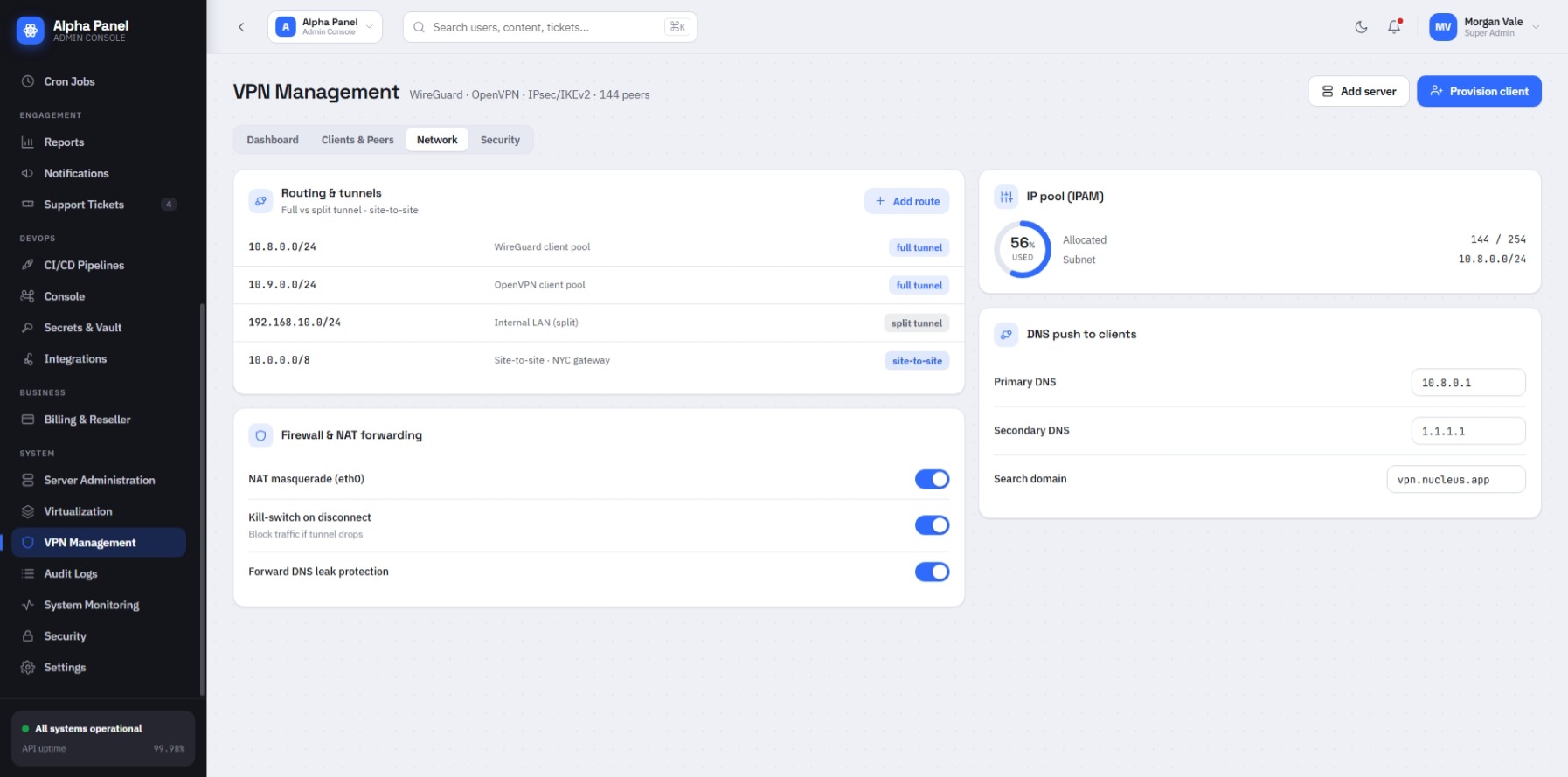Screen dimensions: 1568x777
Task: Toggle Kill-switch on disconnect switch
Action: [932, 525]
